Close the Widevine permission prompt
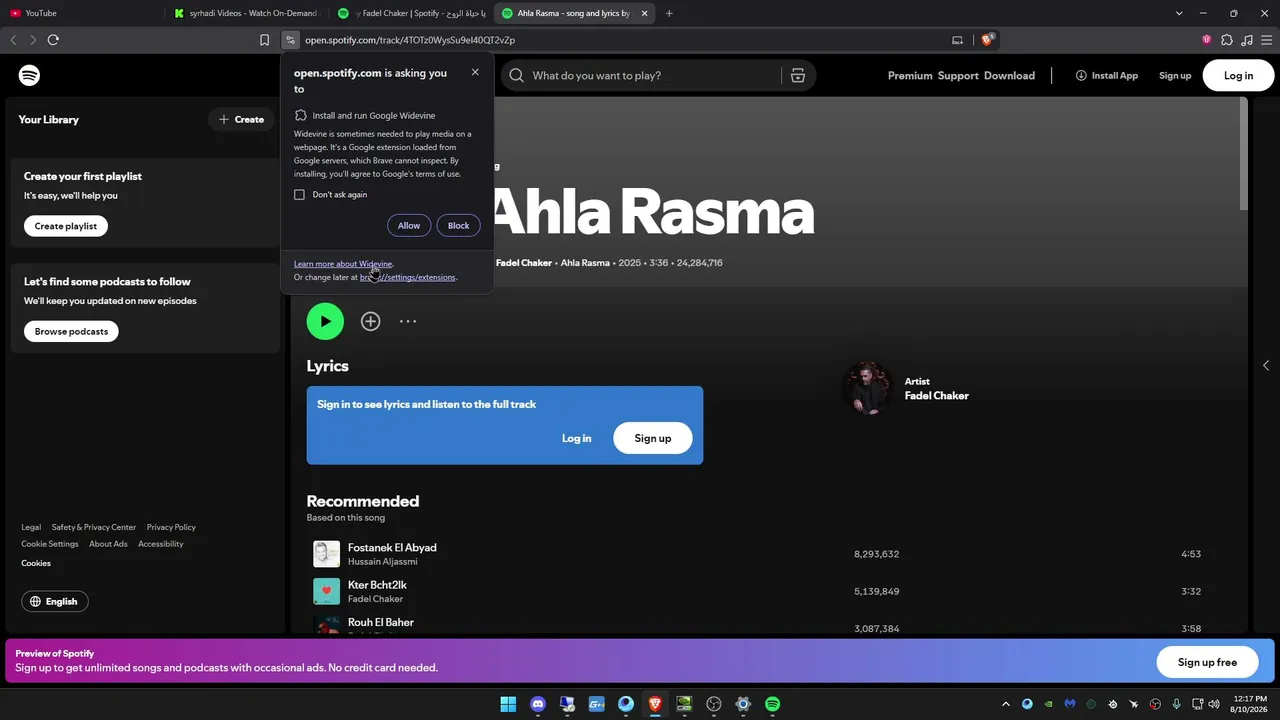 tap(475, 72)
